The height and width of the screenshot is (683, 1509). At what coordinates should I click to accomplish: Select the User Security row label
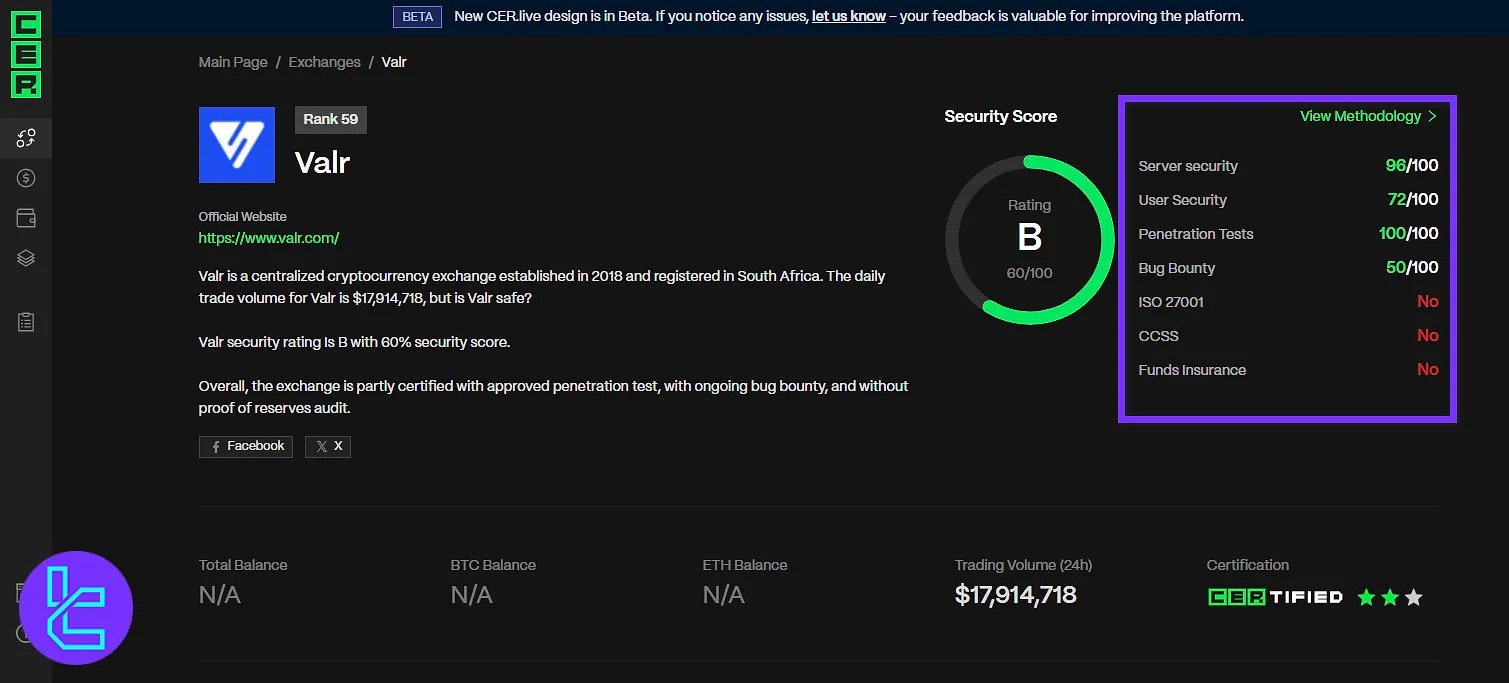(1182, 200)
